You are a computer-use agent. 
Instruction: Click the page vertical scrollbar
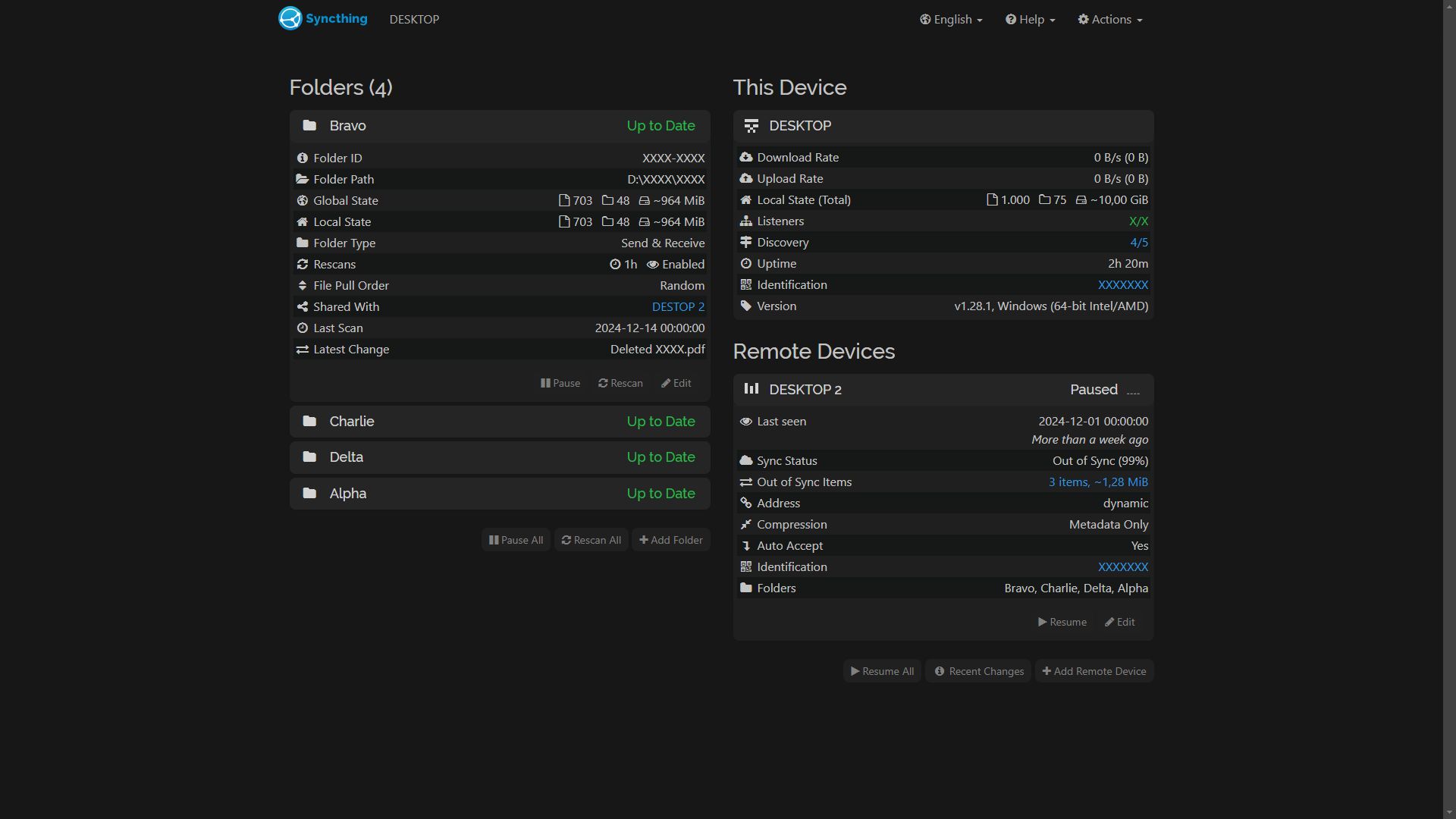click(x=1449, y=409)
